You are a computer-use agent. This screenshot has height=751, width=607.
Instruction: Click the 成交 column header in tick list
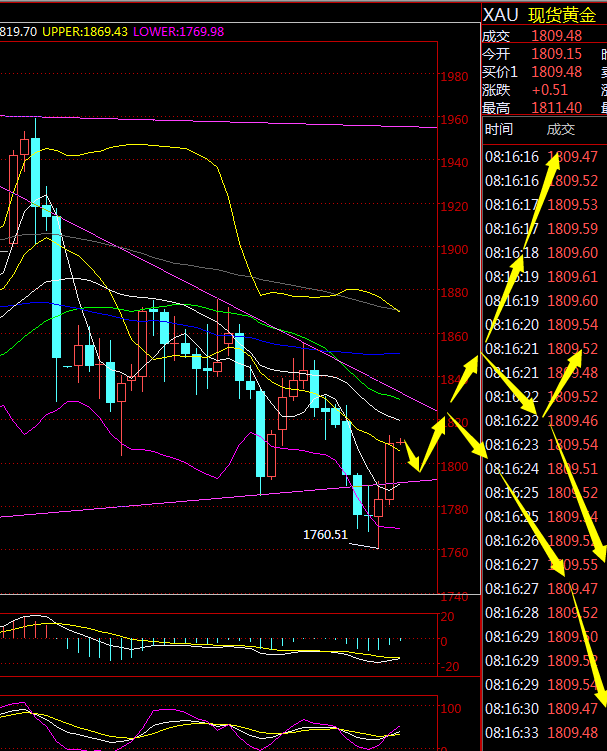coord(560,129)
